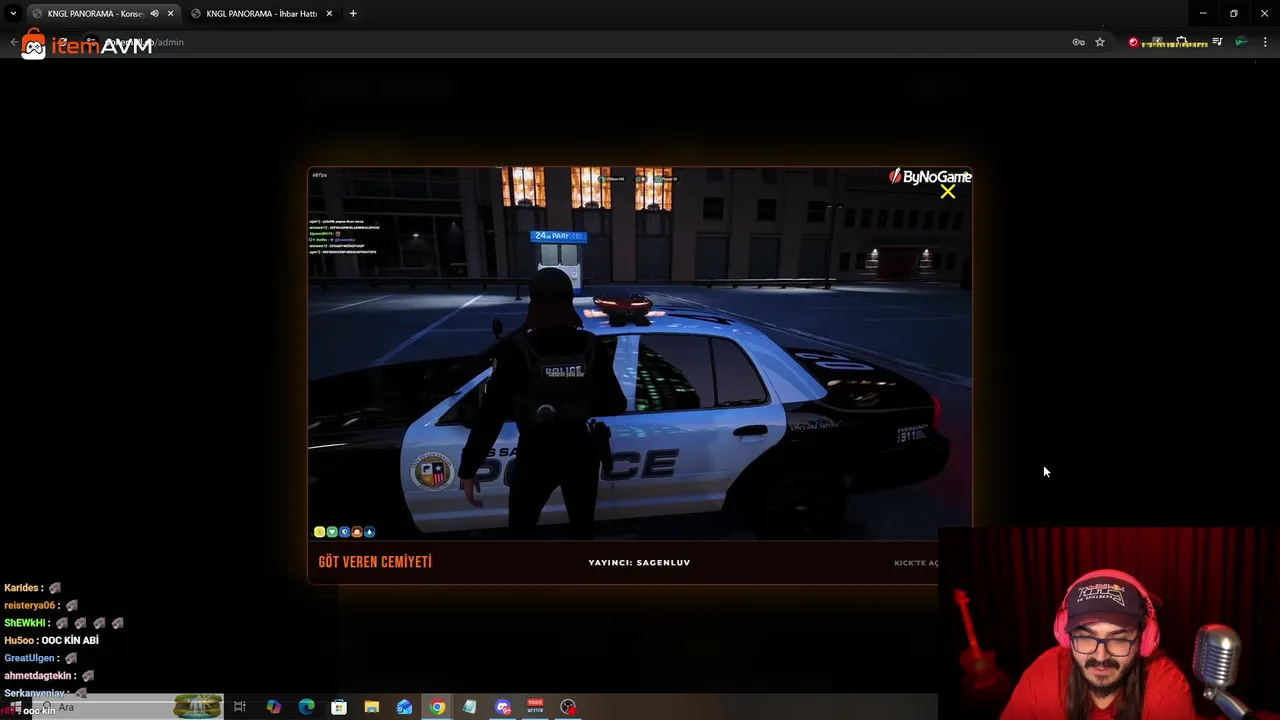Switch to KNGL PANORAMA - İhbar Hattı tab
The height and width of the screenshot is (720, 1280).
[x=262, y=14]
